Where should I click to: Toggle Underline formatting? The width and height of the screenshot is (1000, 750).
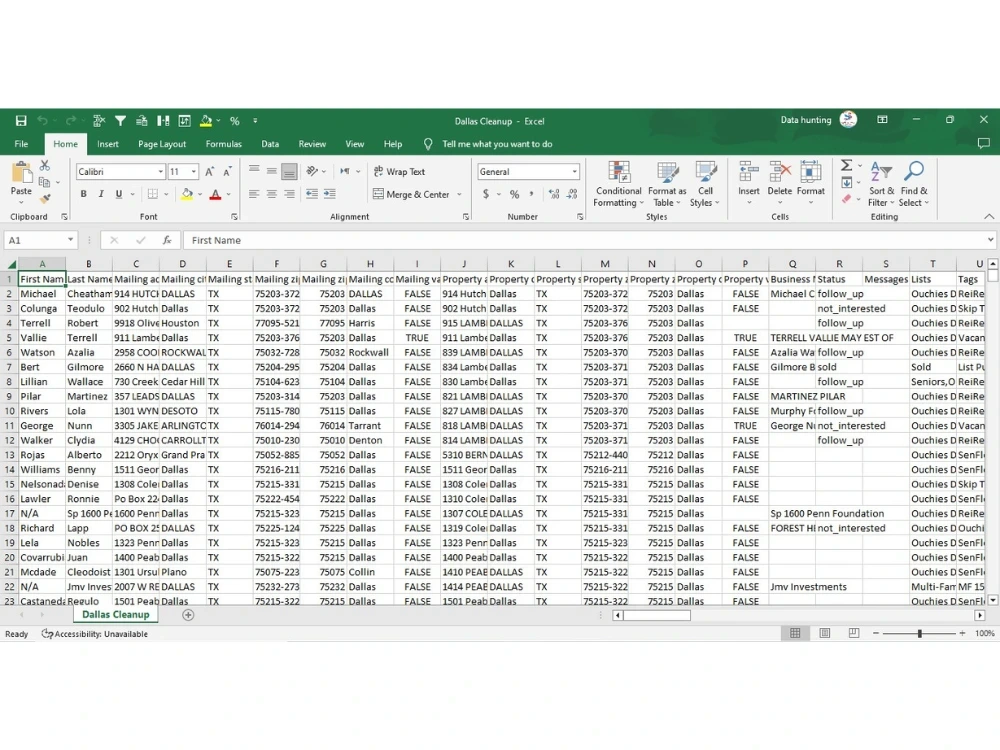(x=119, y=194)
